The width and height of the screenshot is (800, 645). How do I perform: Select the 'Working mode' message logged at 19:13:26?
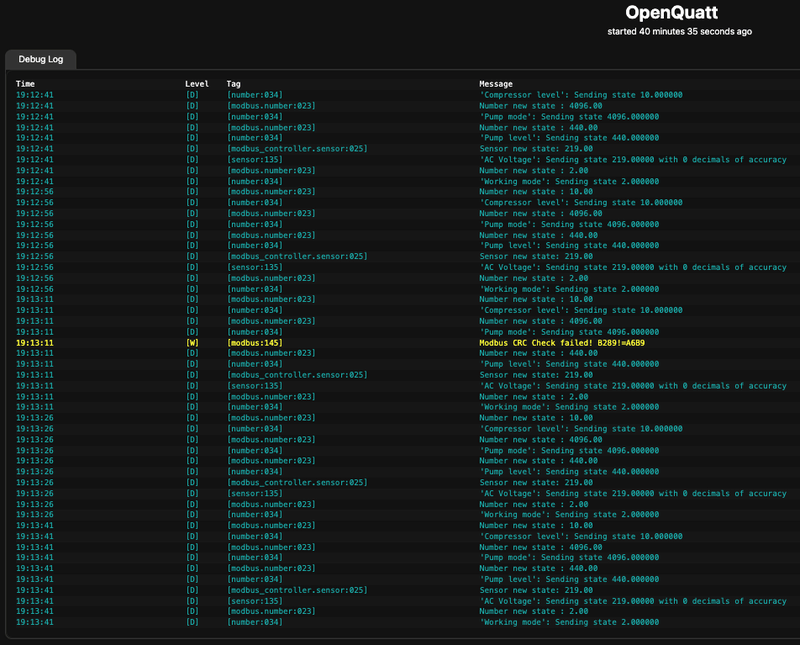(569, 515)
